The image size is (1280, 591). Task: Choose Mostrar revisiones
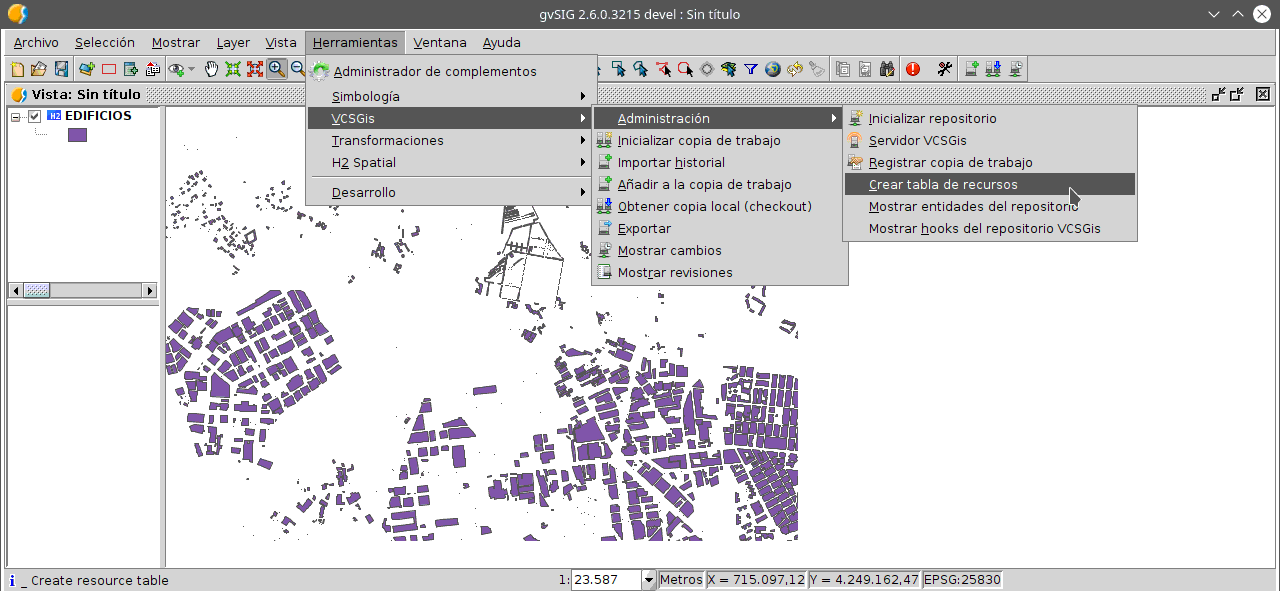tap(720, 272)
